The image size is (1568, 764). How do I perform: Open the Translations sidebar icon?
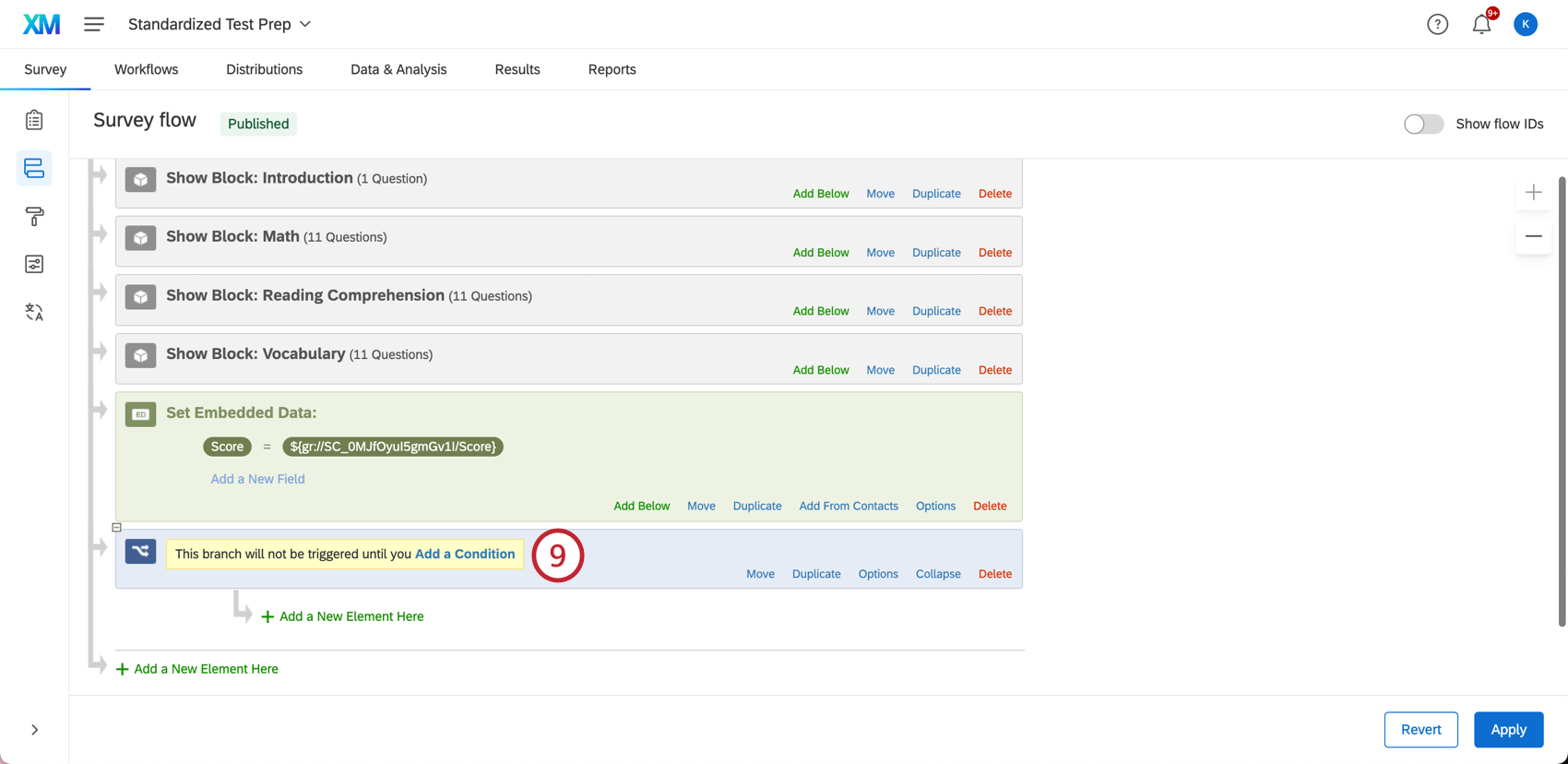pyautogui.click(x=34, y=312)
